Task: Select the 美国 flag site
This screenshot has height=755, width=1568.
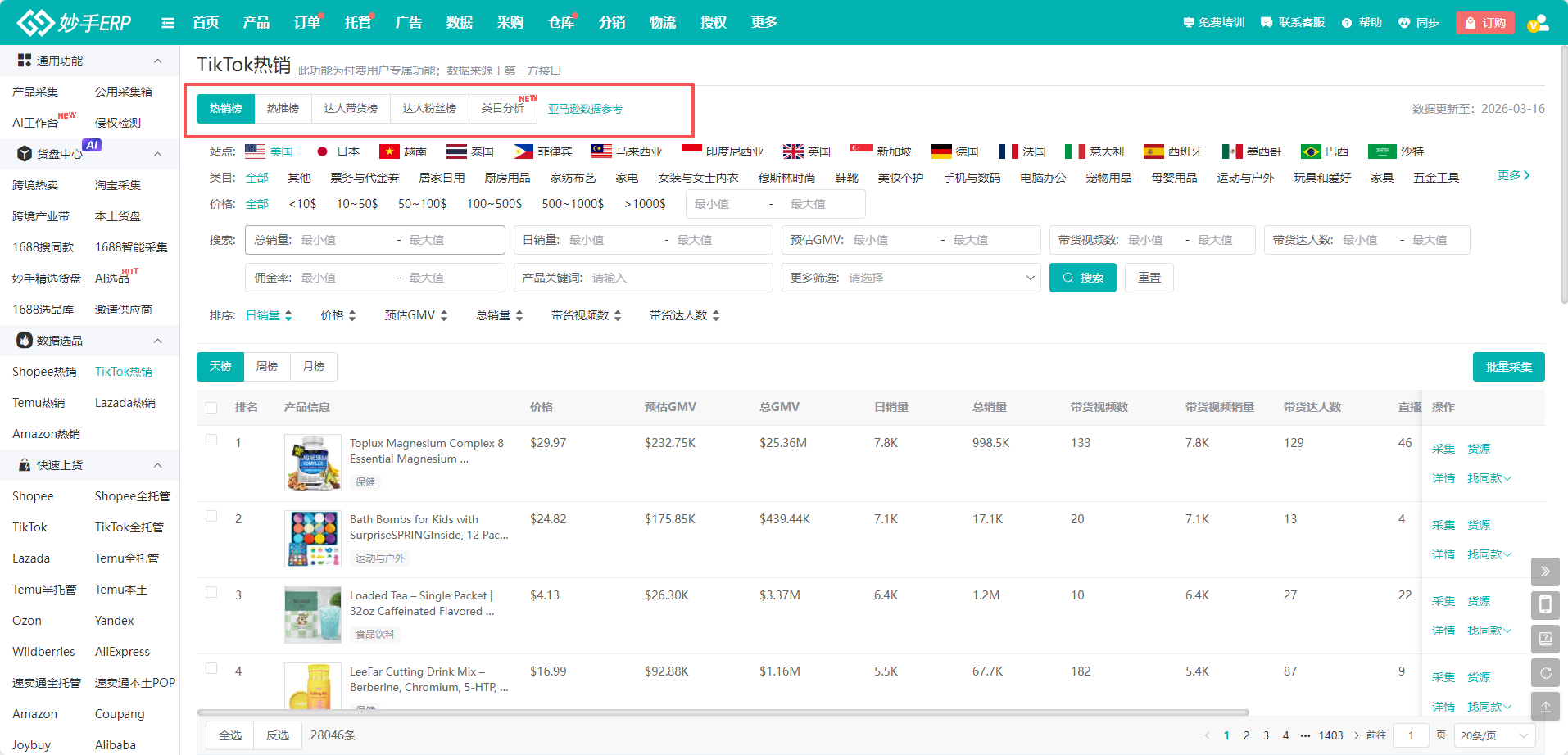Action: pyautogui.click(x=269, y=151)
